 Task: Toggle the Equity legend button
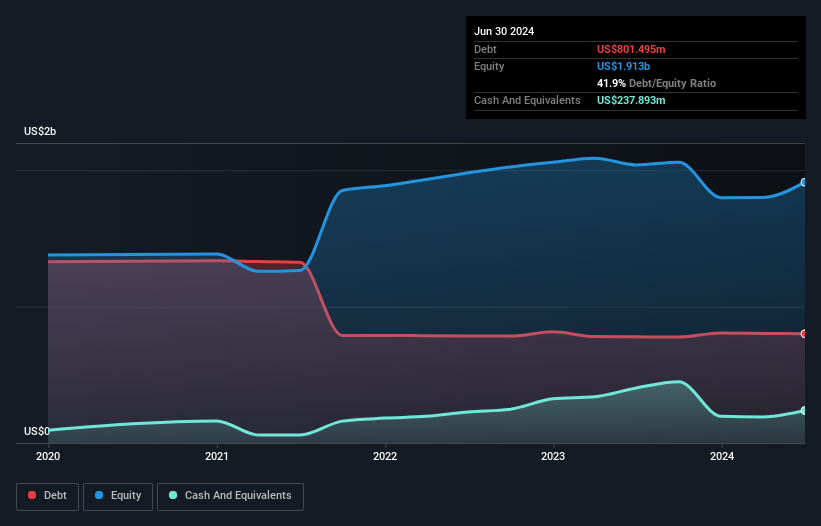pyautogui.click(x=118, y=496)
